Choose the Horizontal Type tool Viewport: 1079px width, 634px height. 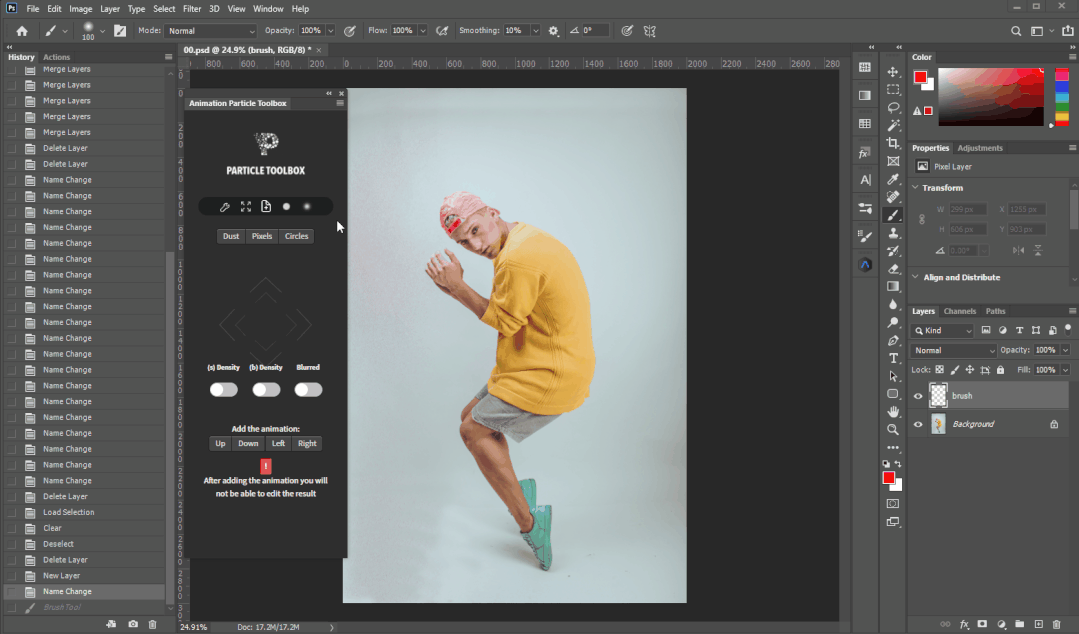[x=893, y=358]
